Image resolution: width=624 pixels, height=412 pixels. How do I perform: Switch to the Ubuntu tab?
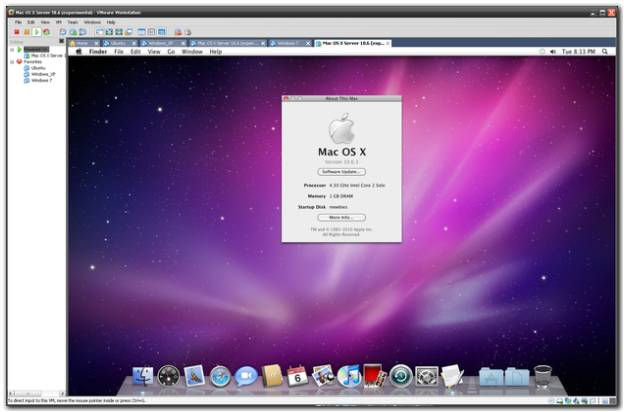tap(118, 43)
